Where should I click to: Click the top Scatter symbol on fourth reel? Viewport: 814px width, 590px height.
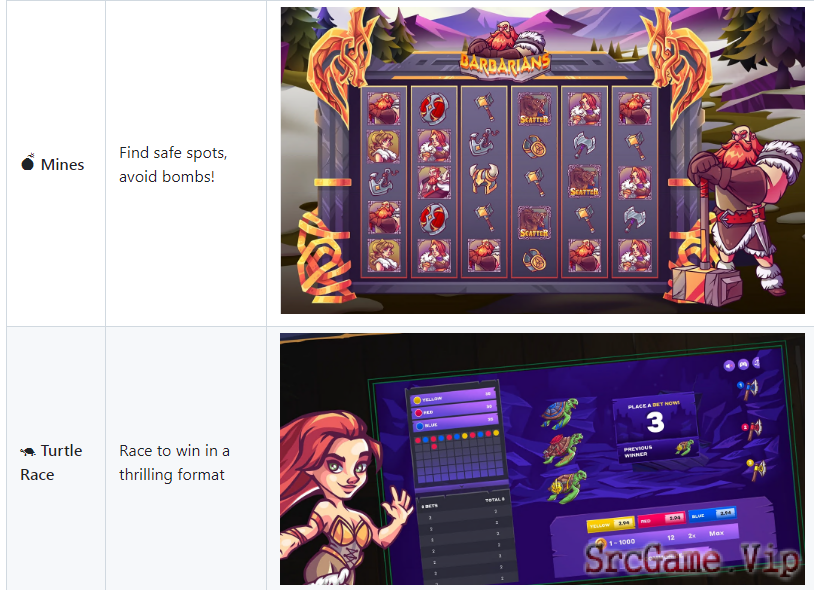534,109
